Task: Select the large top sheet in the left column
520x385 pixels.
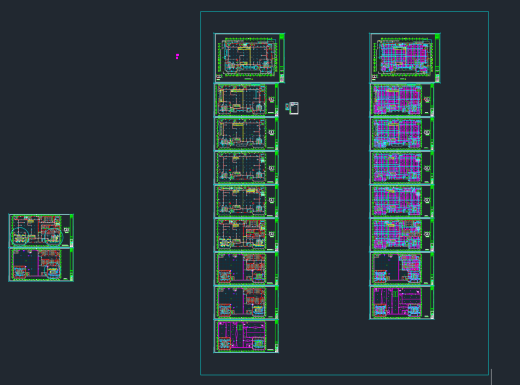Action: 249,58
